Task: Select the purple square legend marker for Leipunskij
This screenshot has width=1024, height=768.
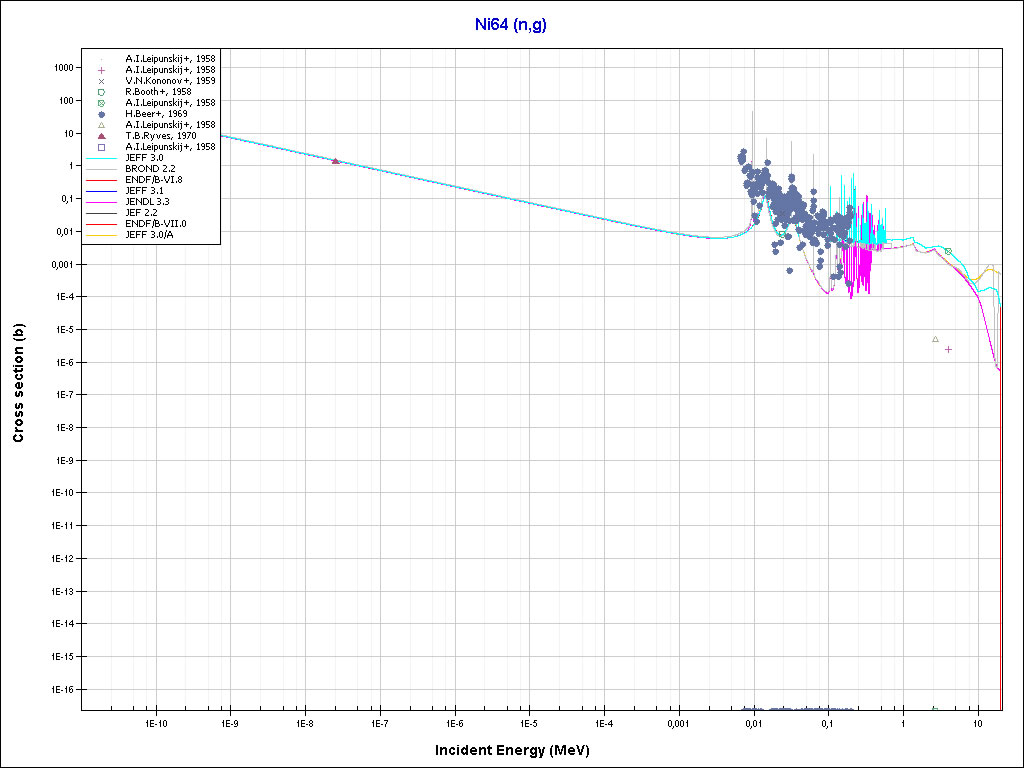Action: (101, 147)
